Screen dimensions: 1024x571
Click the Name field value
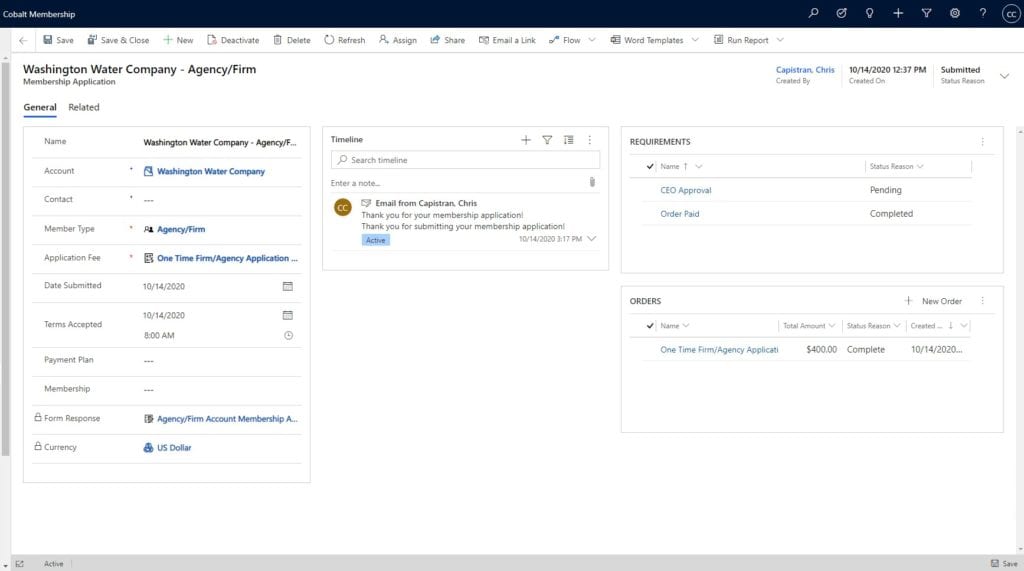(x=219, y=142)
